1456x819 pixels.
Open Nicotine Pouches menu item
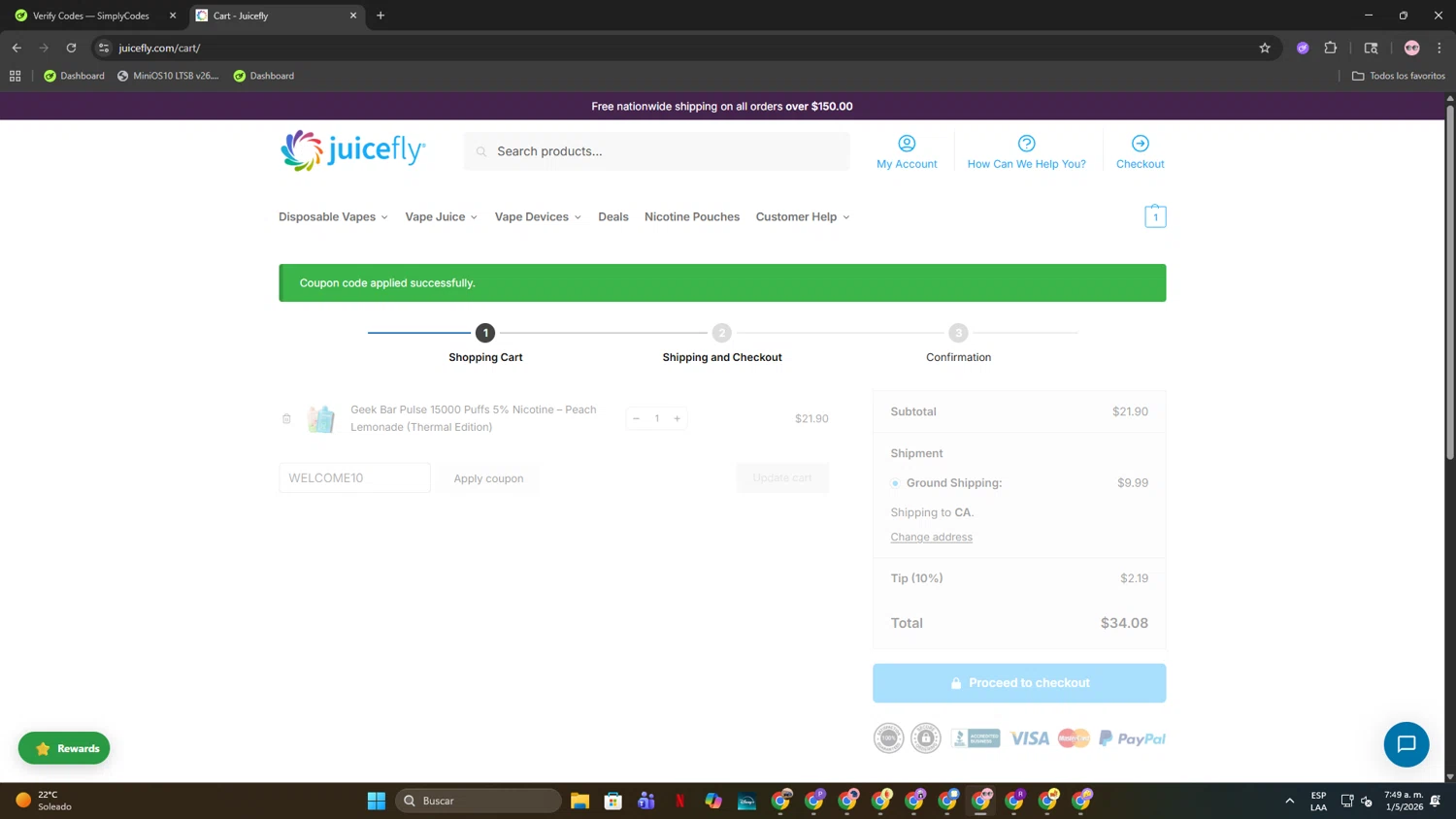point(692,217)
